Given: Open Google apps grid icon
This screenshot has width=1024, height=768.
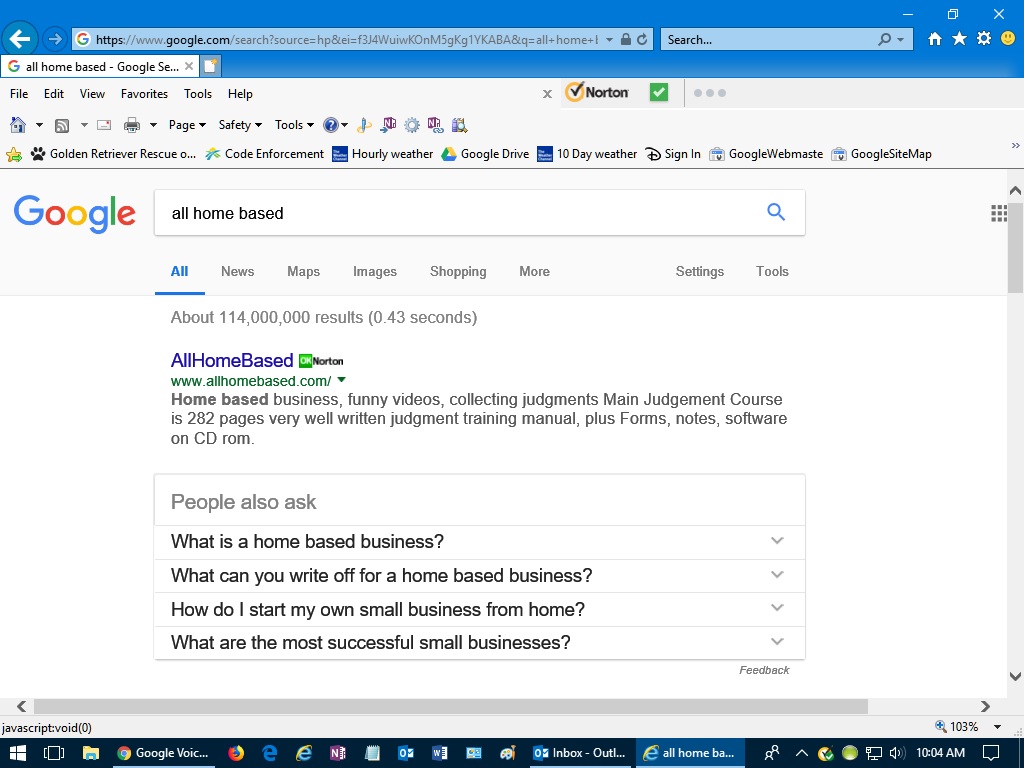Looking at the screenshot, I should tap(998, 213).
